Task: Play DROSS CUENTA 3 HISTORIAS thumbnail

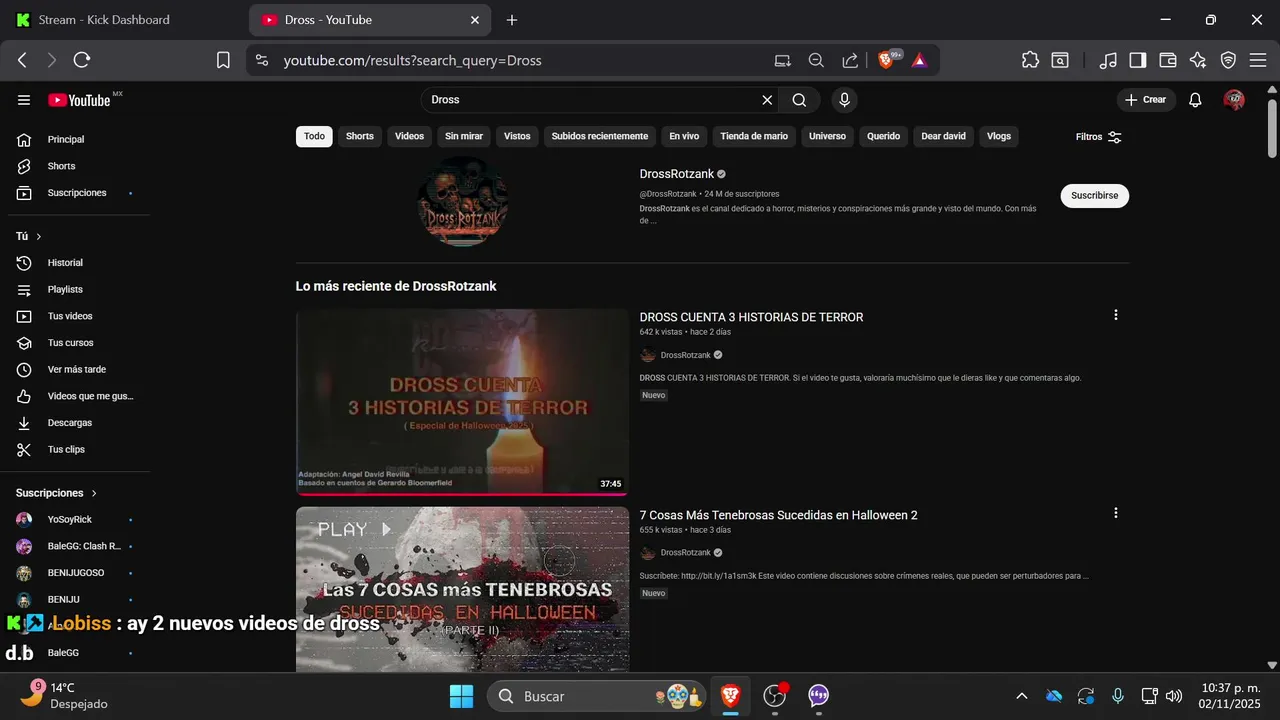Action: 462,401
